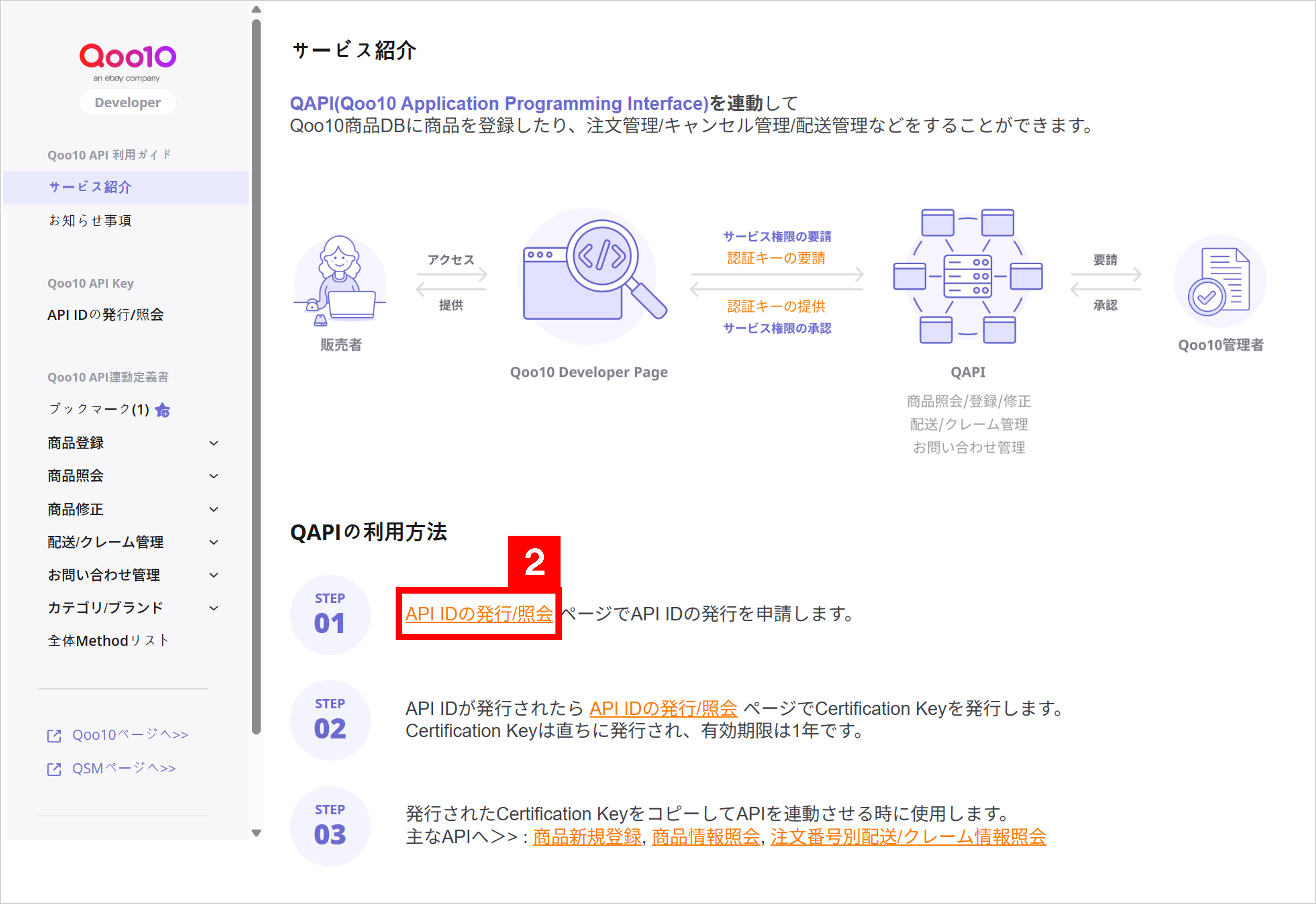
Task: Select サービス紹介 sidebar item
Action: coord(90,187)
